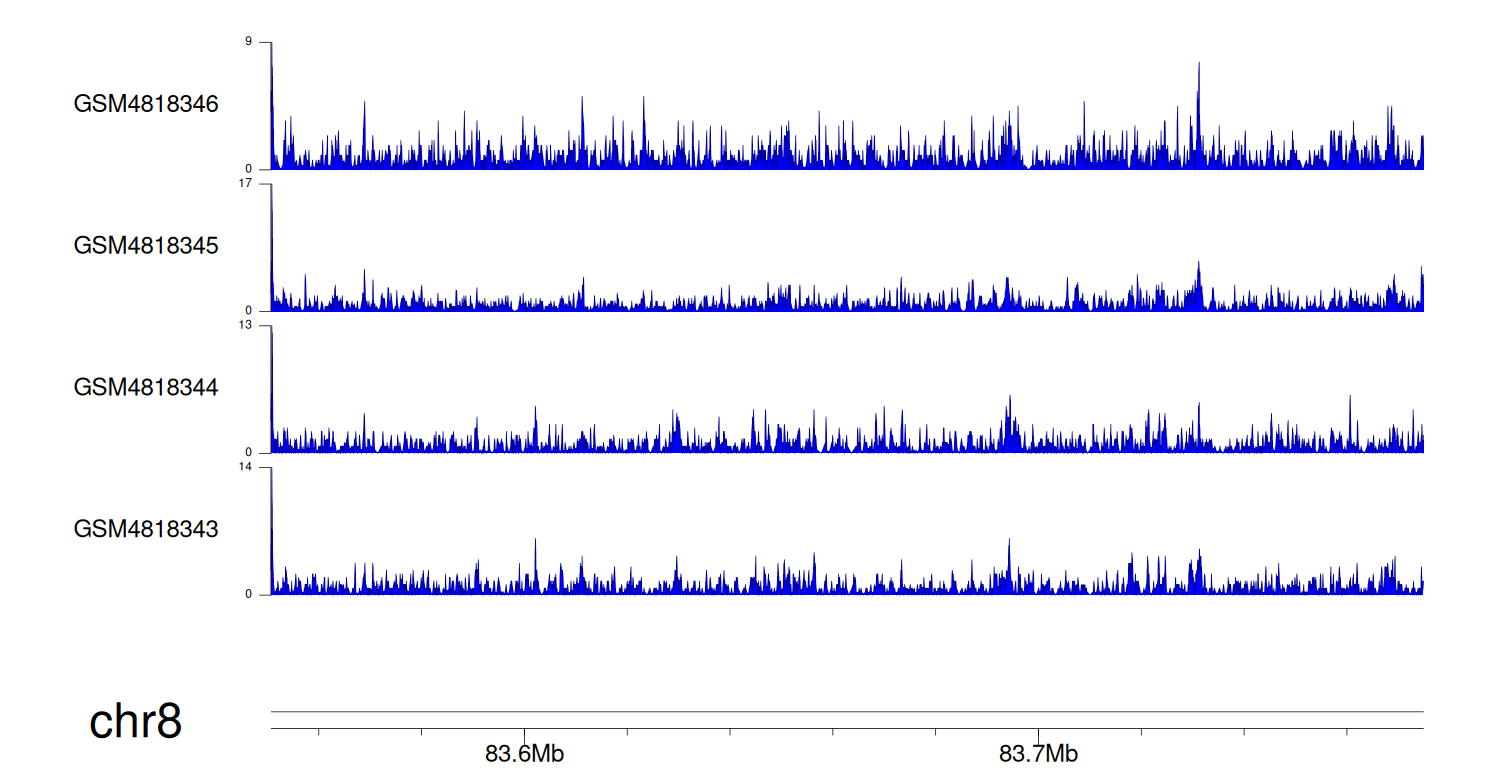Click the GSM4818346 track label
The image size is (1500, 780).
click(146, 104)
